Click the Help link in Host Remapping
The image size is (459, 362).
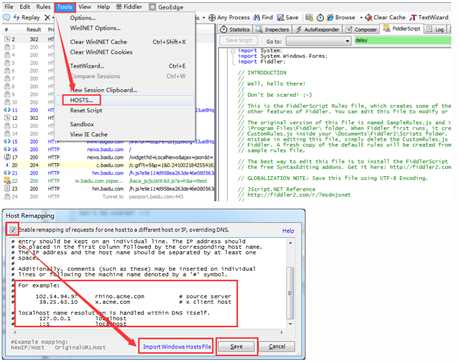point(288,230)
